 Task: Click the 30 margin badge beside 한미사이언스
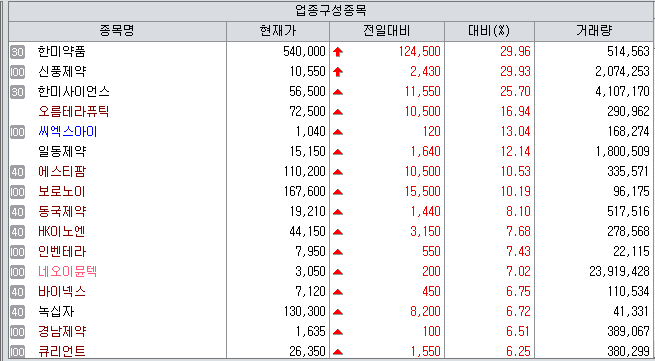(x=18, y=92)
